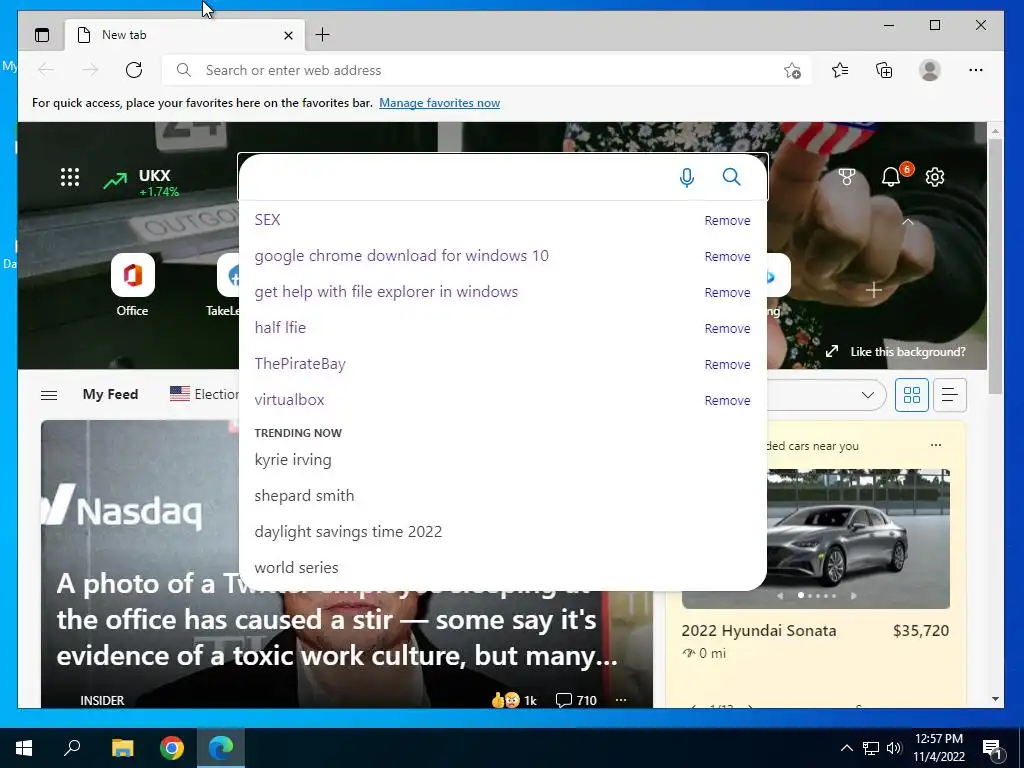This screenshot has height=768, width=1024.
Task: Open a new tab with plus button
Action: click(x=322, y=35)
